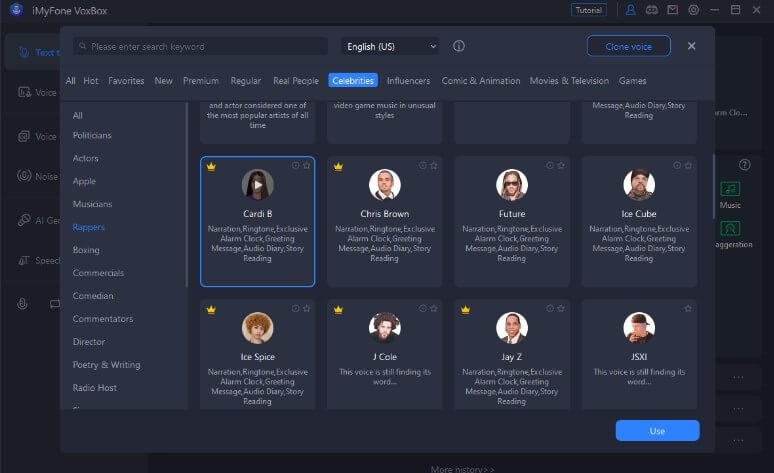
Task: Click the premium crown on J Cole card
Action: (x=338, y=310)
